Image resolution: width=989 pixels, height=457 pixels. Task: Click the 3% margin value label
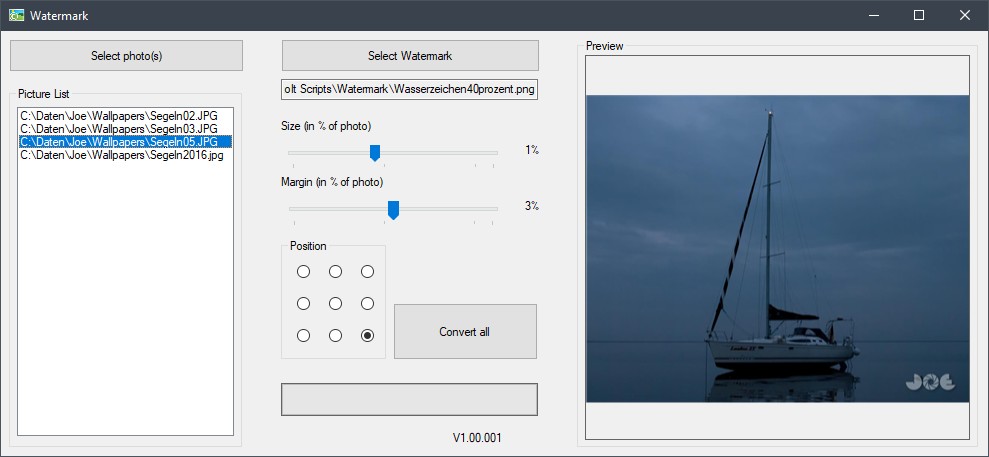coord(532,205)
